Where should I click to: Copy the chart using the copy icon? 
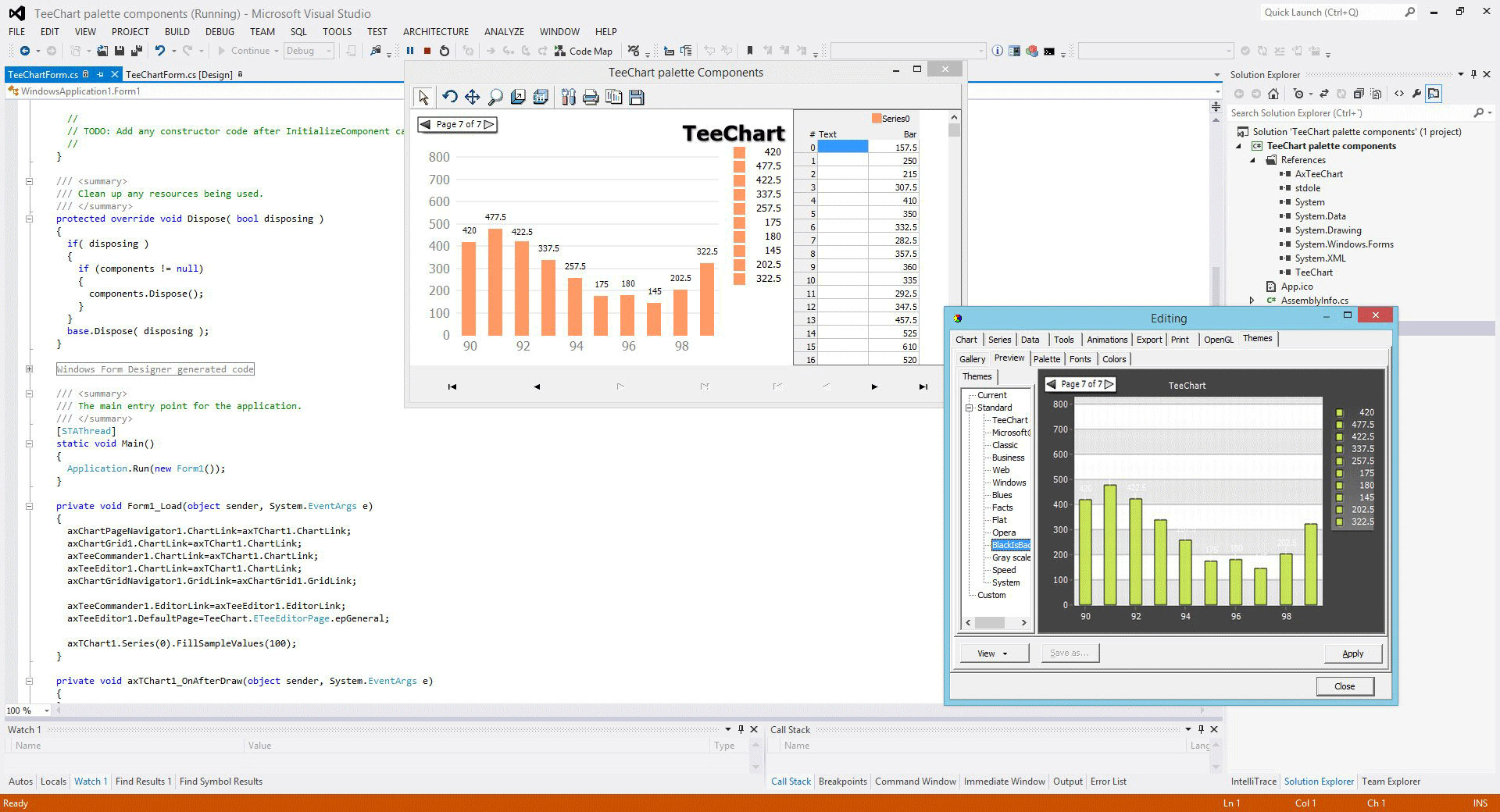pyautogui.click(x=613, y=97)
